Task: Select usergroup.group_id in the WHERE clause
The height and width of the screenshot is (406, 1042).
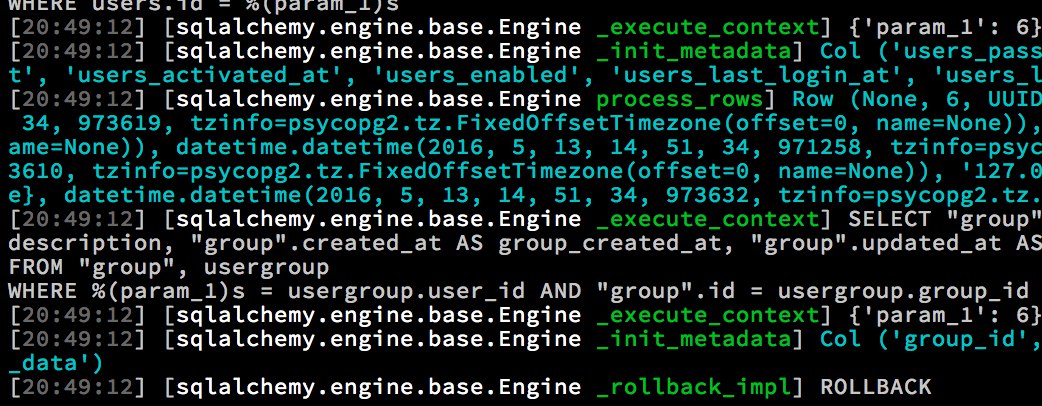Action: (x=904, y=291)
